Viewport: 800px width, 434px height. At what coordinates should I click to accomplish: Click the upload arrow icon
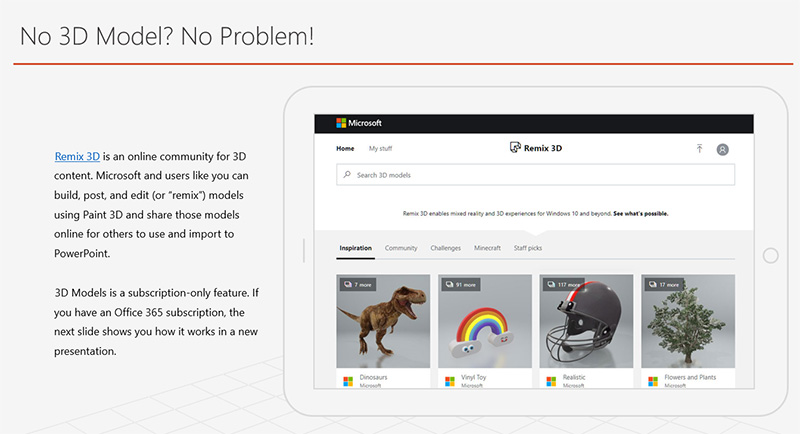[x=699, y=148]
